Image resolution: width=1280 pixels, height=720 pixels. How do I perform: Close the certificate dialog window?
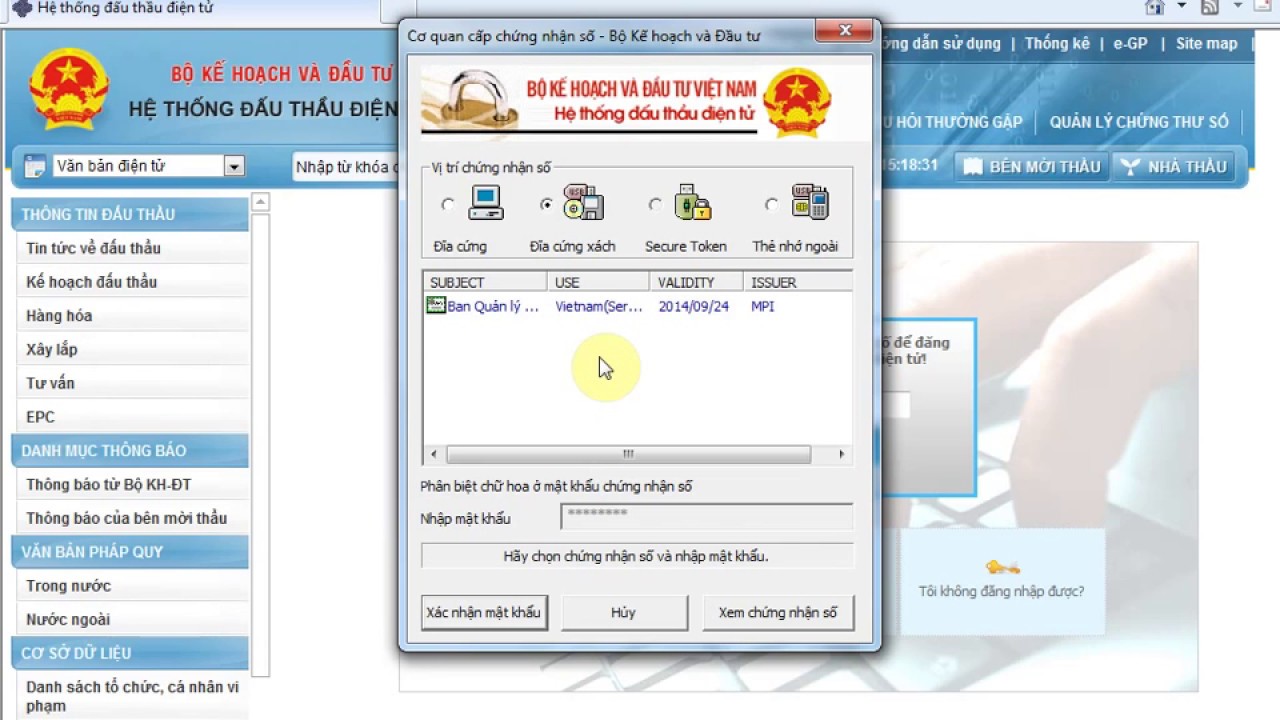pyautogui.click(x=845, y=31)
